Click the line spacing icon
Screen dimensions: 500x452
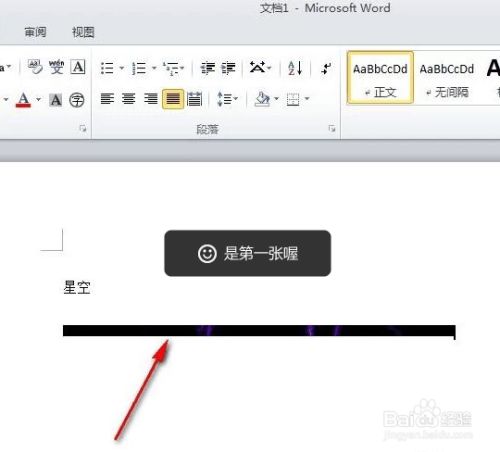pos(224,99)
